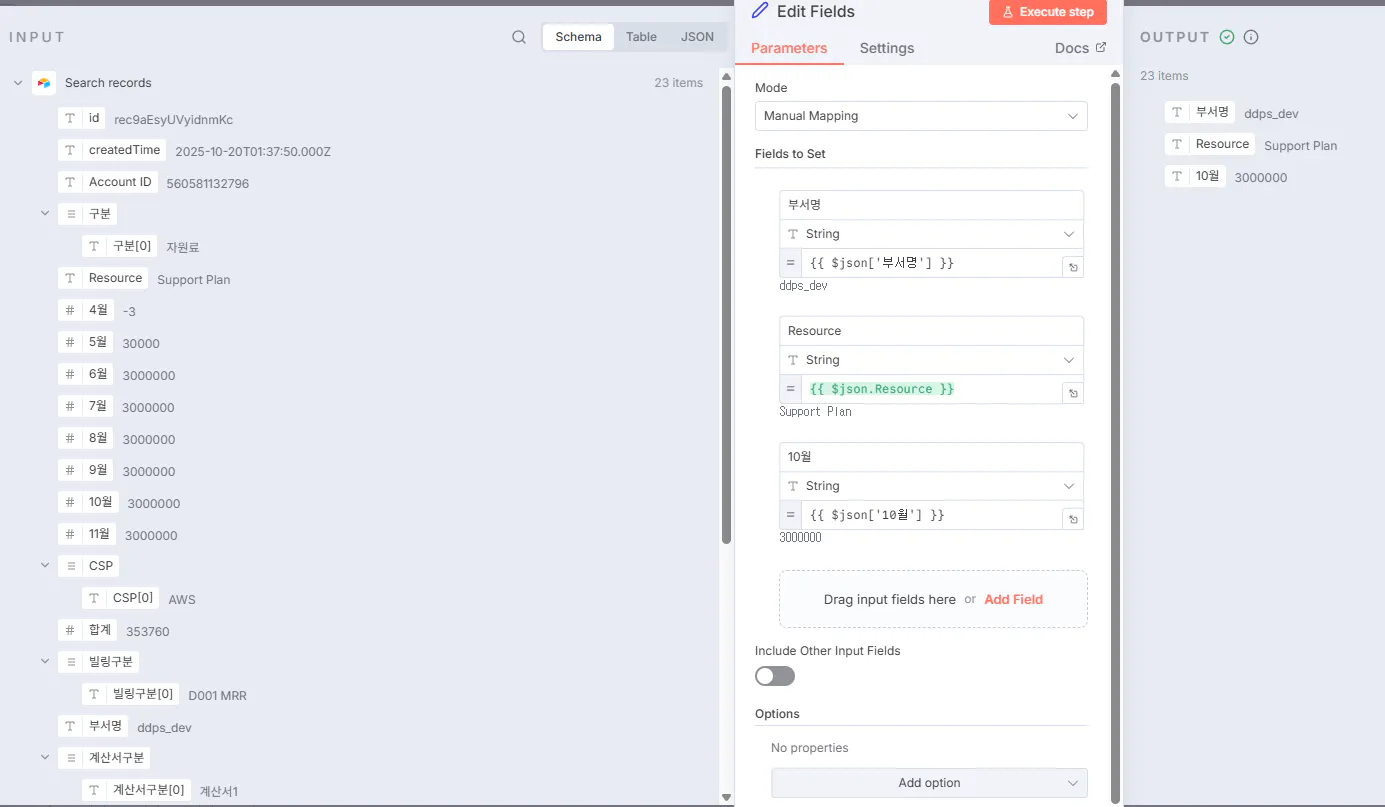Click the 부서명 field name input
Image resolution: width=1385 pixels, height=807 pixels.
[x=931, y=205]
